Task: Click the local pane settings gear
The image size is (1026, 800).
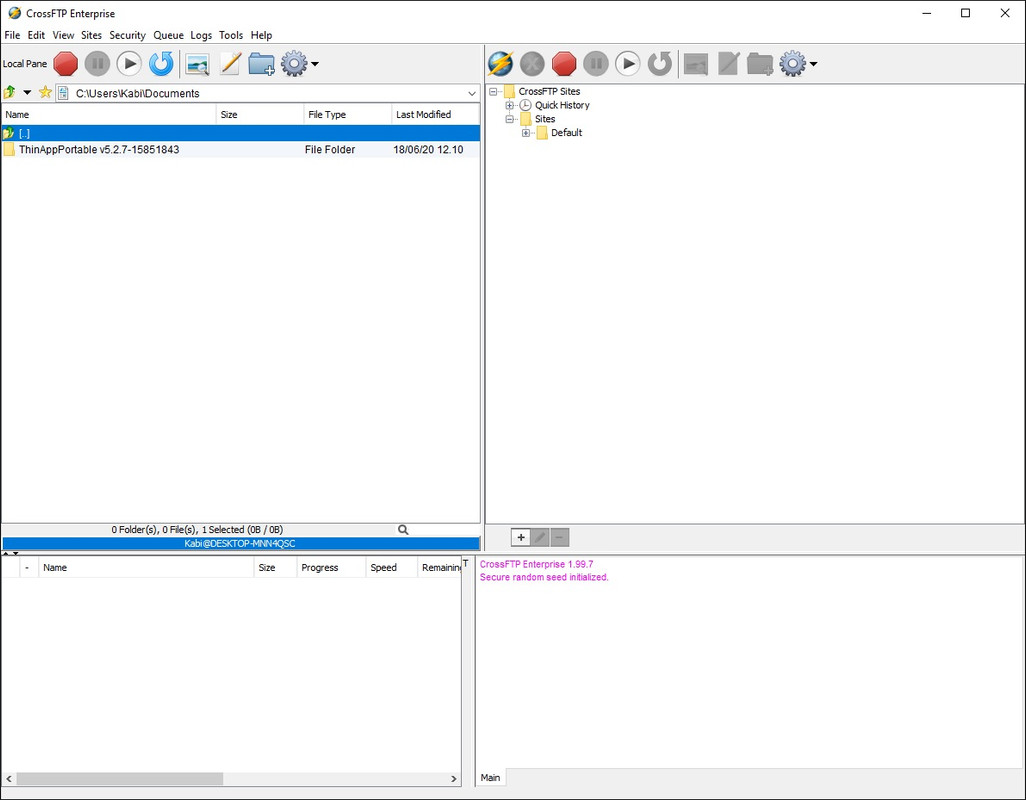Action: click(x=294, y=63)
